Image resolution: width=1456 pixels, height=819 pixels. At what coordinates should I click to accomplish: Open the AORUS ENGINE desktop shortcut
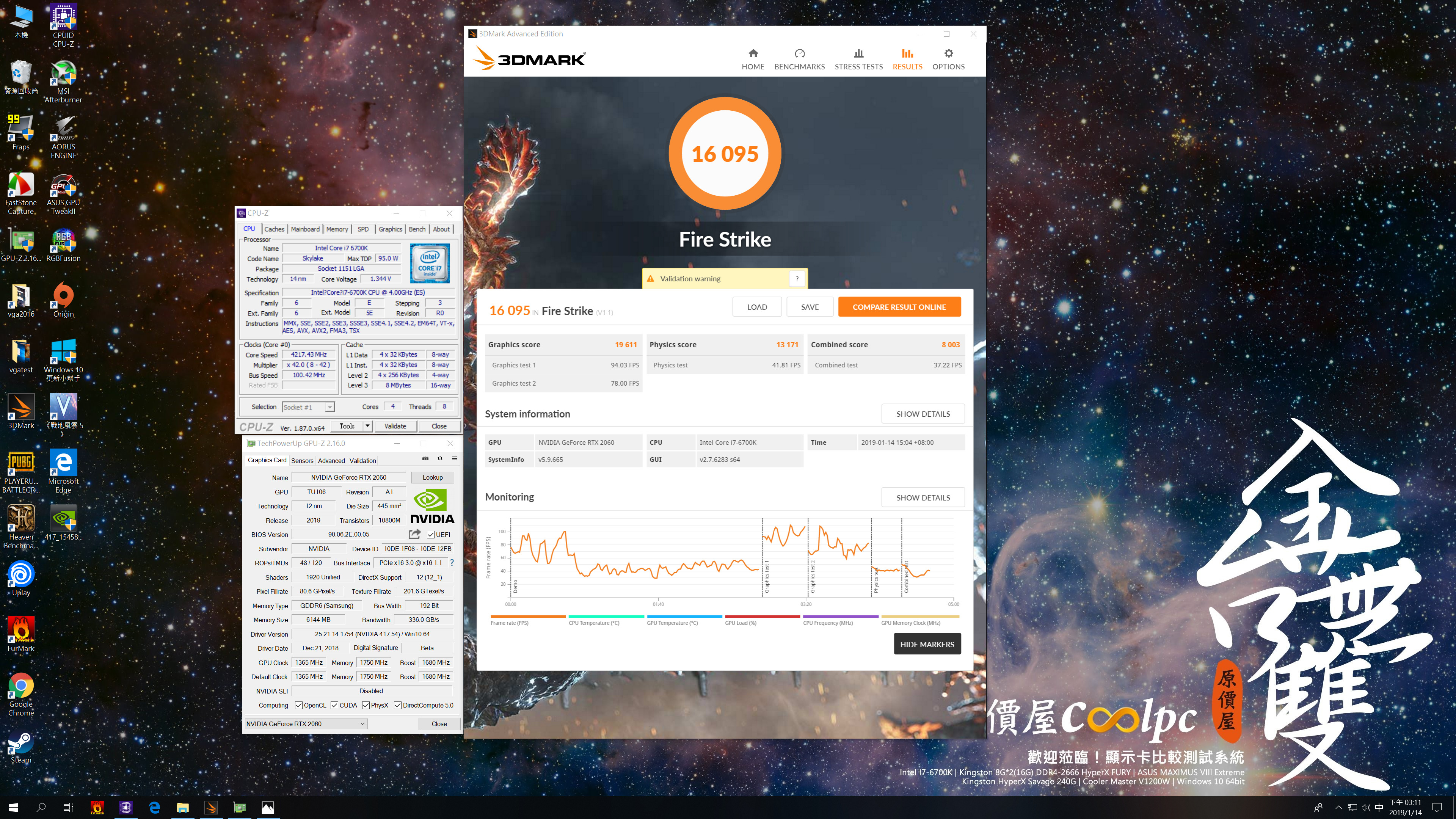tap(63, 137)
